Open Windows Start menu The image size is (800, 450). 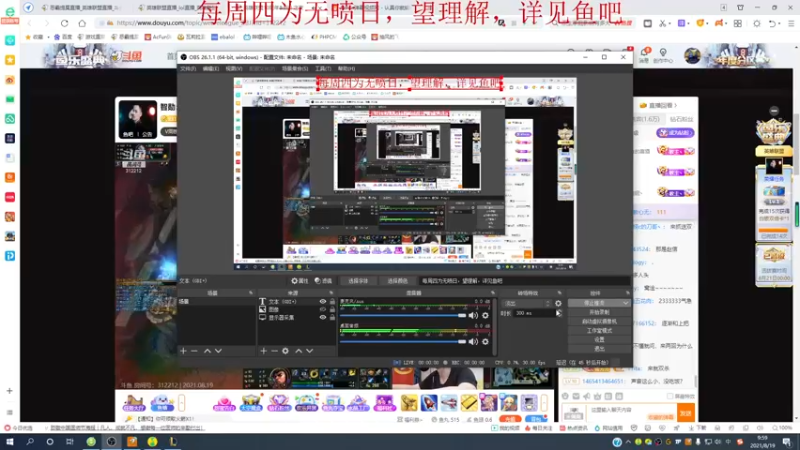tap(9, 442)
